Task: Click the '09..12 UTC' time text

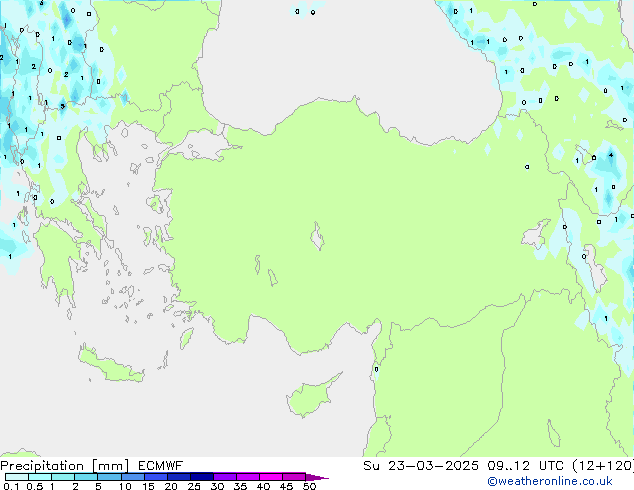Action: pos(525,466)
